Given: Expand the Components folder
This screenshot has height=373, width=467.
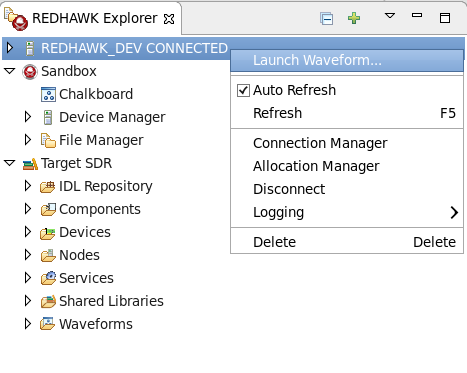Looking at the screenshot, I should pos(28,209).
